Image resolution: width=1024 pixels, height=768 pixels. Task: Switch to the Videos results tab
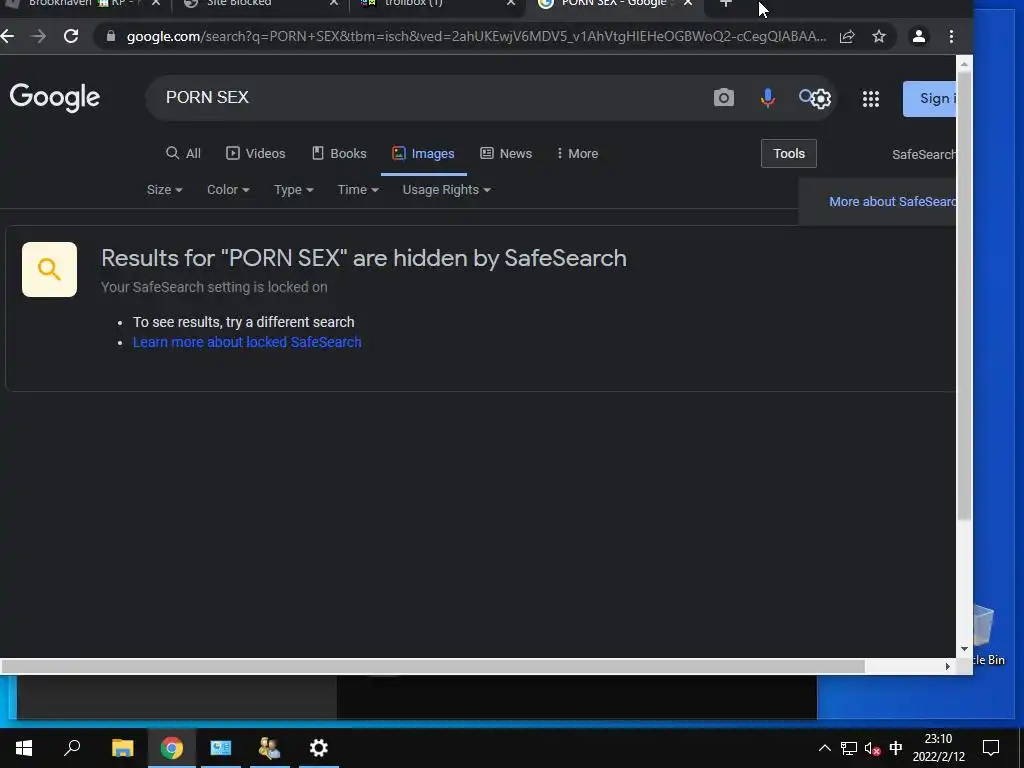pos(255,153)
